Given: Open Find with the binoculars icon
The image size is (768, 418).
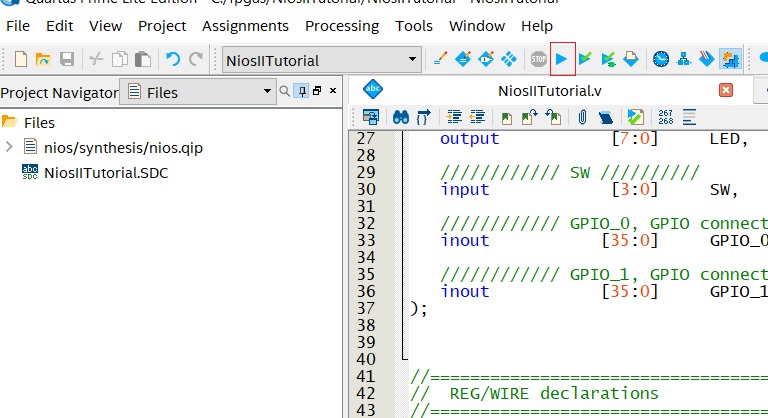Looking at the screenshot, I should [x=401, y=117].
